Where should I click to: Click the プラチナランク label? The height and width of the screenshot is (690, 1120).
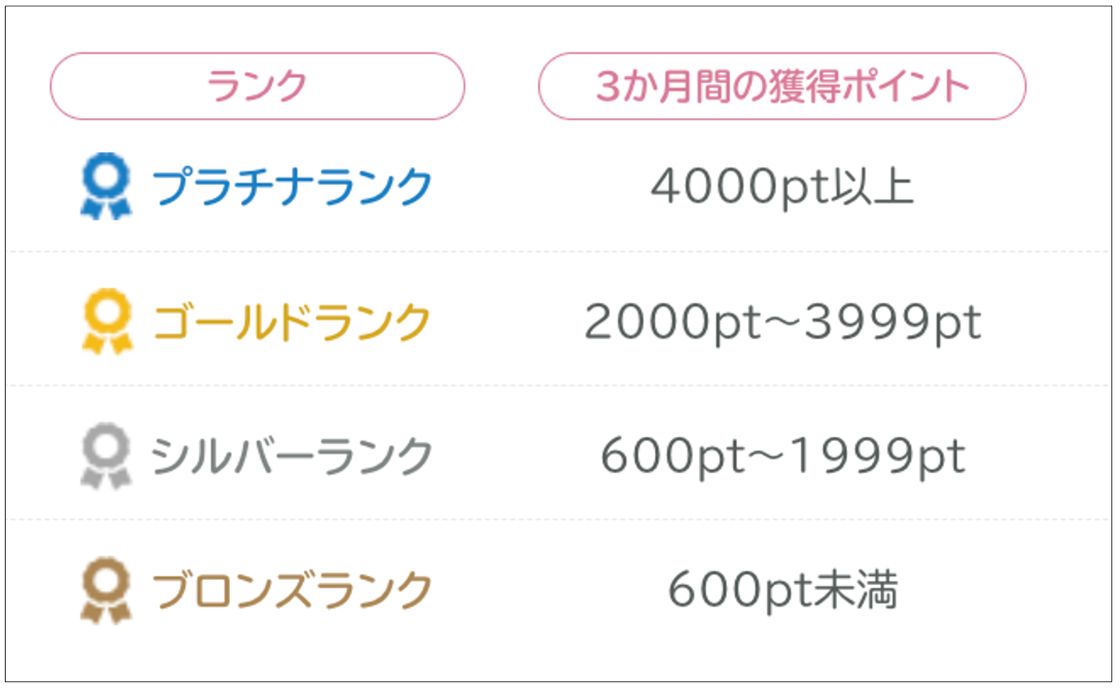coord(292,187)
